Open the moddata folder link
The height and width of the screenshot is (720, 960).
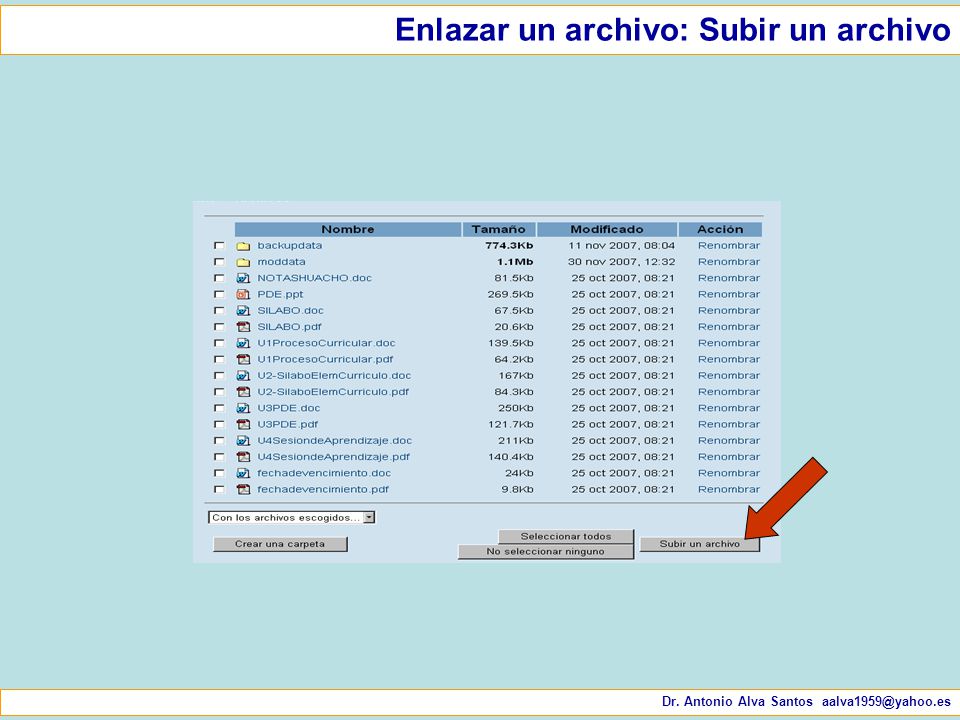281,262
